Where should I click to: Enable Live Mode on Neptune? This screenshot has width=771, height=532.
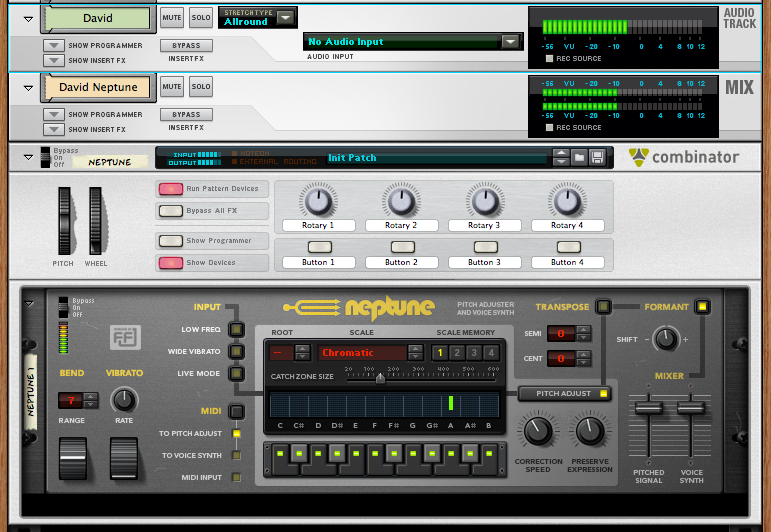[x=237, y=373]
